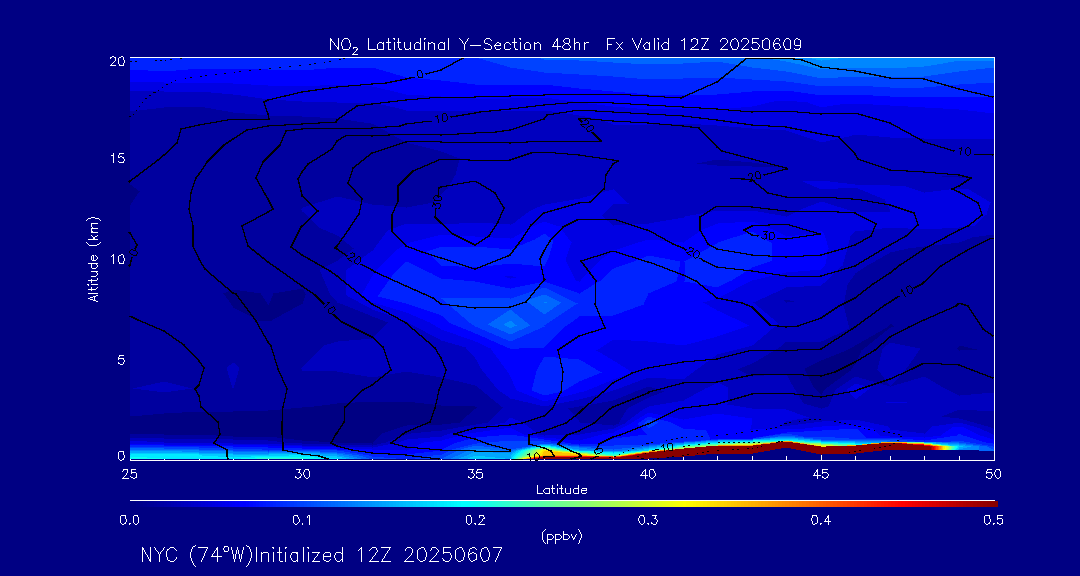Click colorbar tick label "0.0"
1080x576 pixels.
tap(129, 522)
